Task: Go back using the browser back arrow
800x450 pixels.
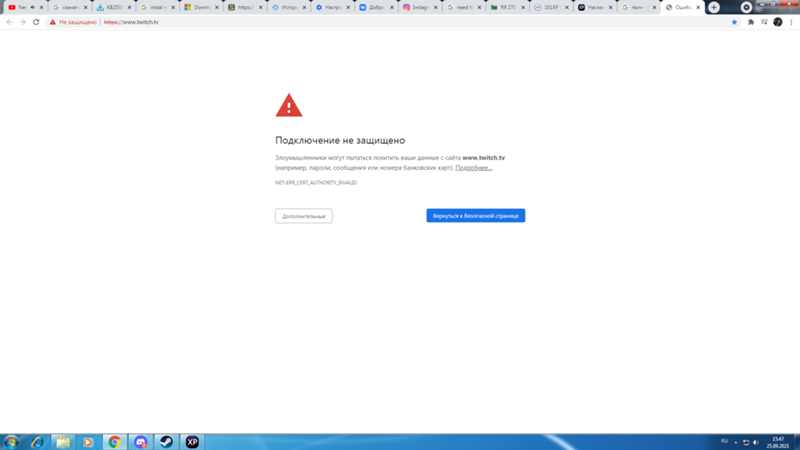Action: point(9,22)
